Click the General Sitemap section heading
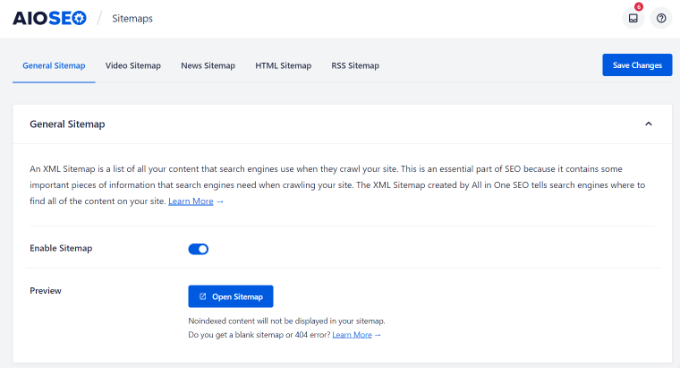 (67, 124)
